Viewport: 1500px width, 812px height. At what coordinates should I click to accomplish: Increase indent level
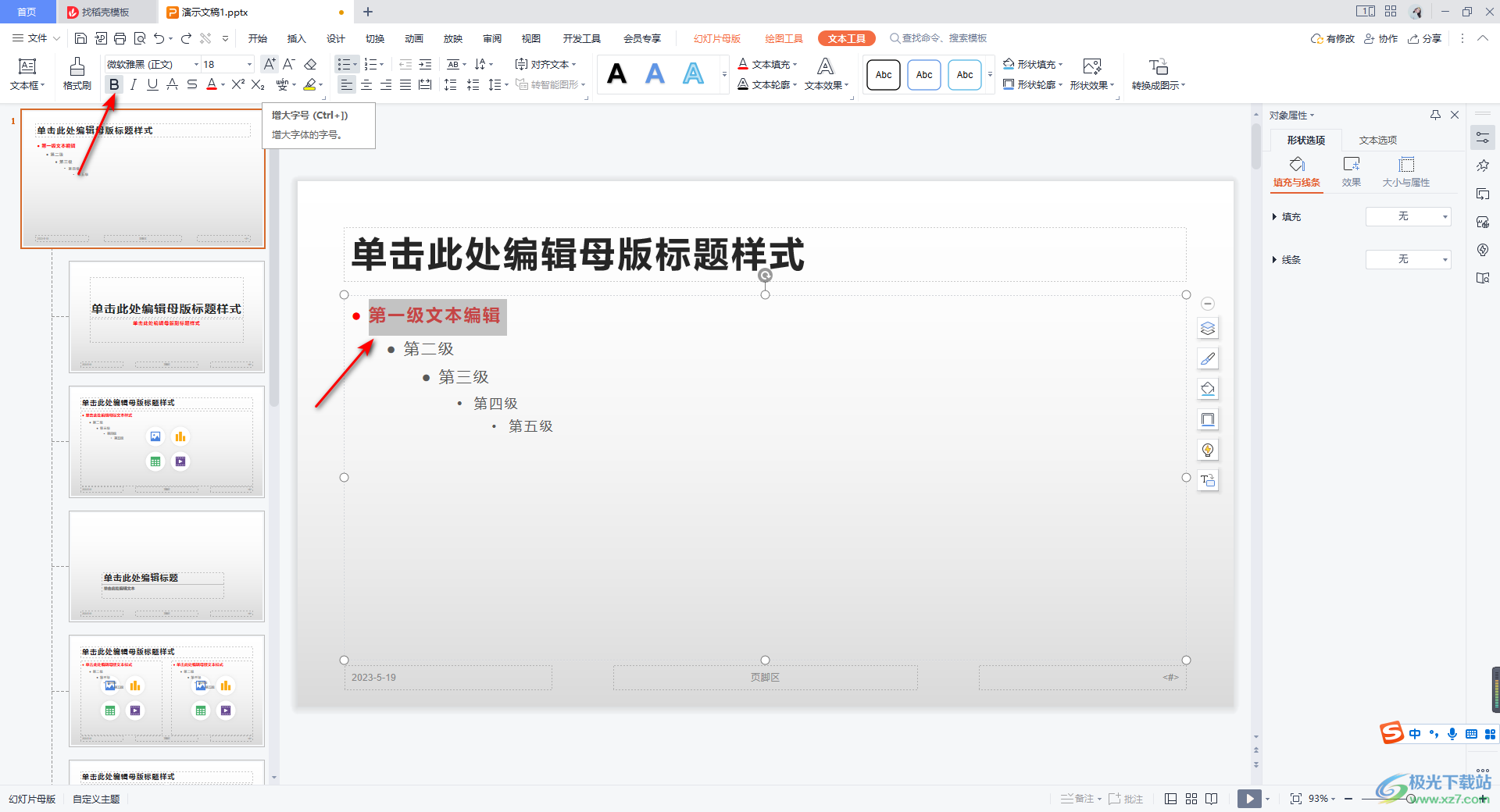425,64
